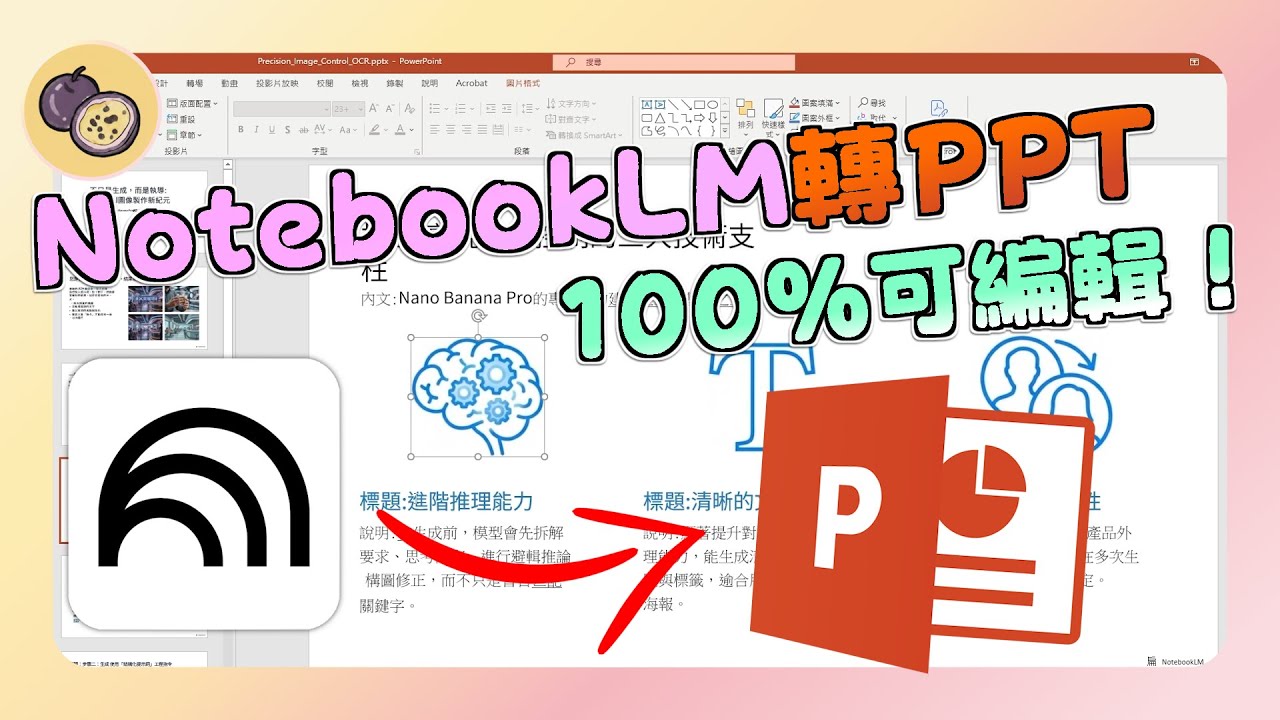Click the bullet list icon

coord(434,109)
